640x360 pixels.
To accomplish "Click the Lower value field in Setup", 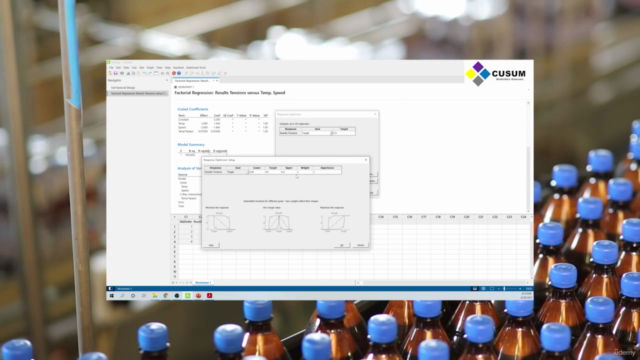I will [x=257, y=172].
